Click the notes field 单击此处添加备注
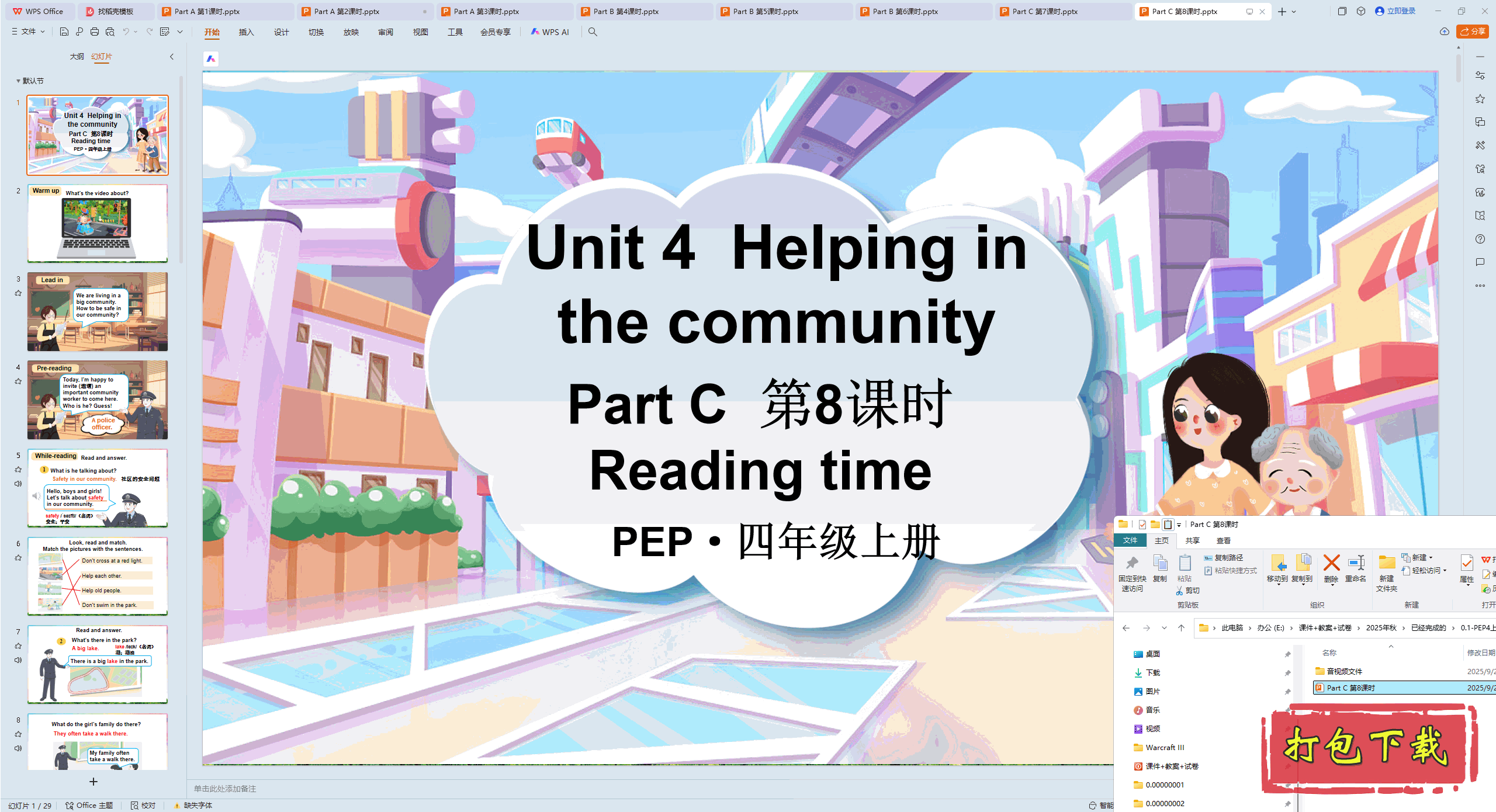Viewport: 1496px width, 812px height. (225, 788)
